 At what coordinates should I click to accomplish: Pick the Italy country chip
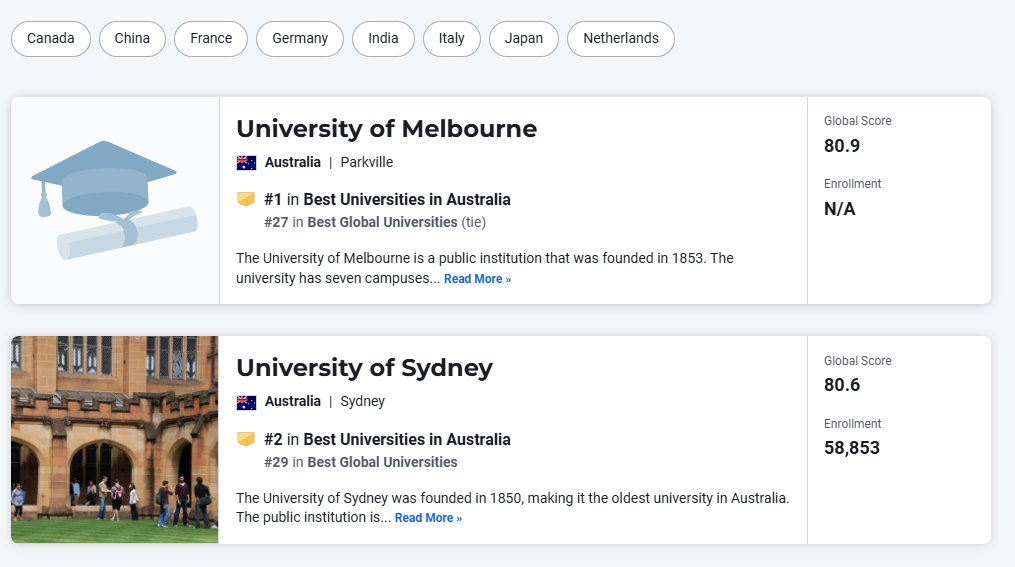click(452, 39)
